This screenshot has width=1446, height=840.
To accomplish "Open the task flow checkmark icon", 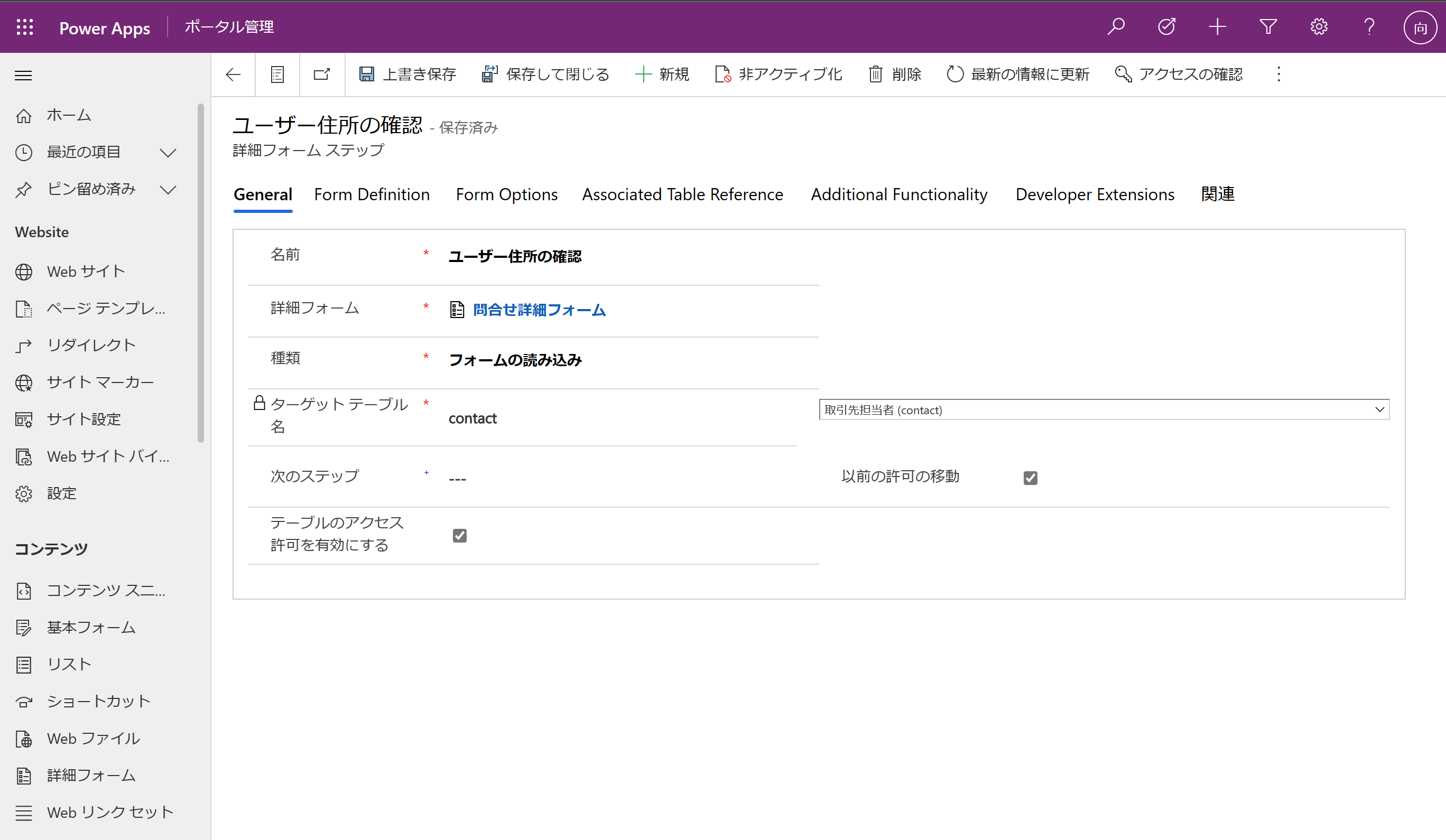I will click(x=1166, y=27).
